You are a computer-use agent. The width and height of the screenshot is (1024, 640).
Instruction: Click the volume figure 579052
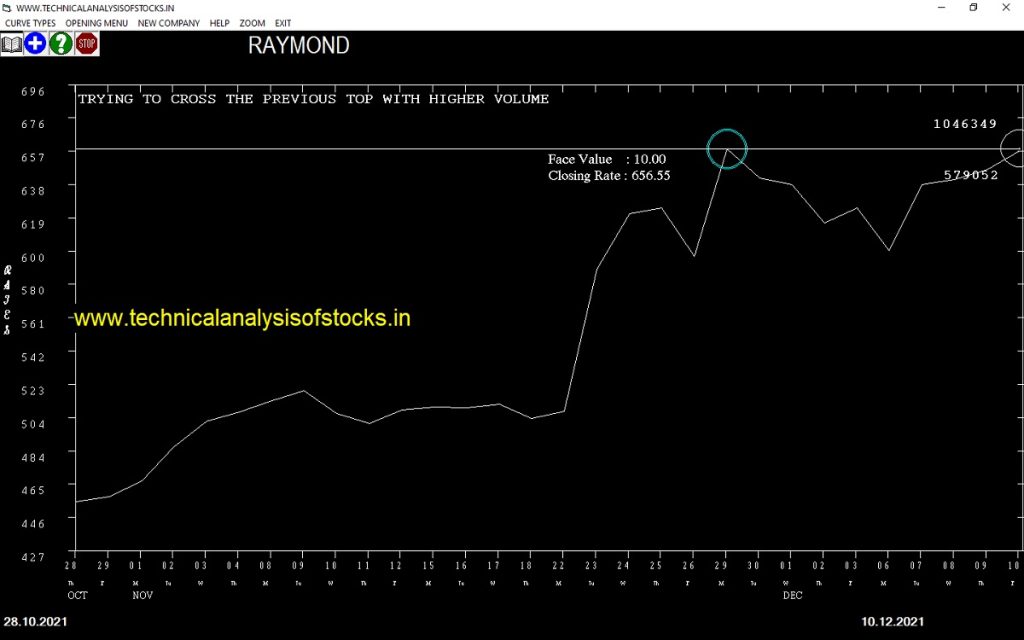[x=971, y=175]
